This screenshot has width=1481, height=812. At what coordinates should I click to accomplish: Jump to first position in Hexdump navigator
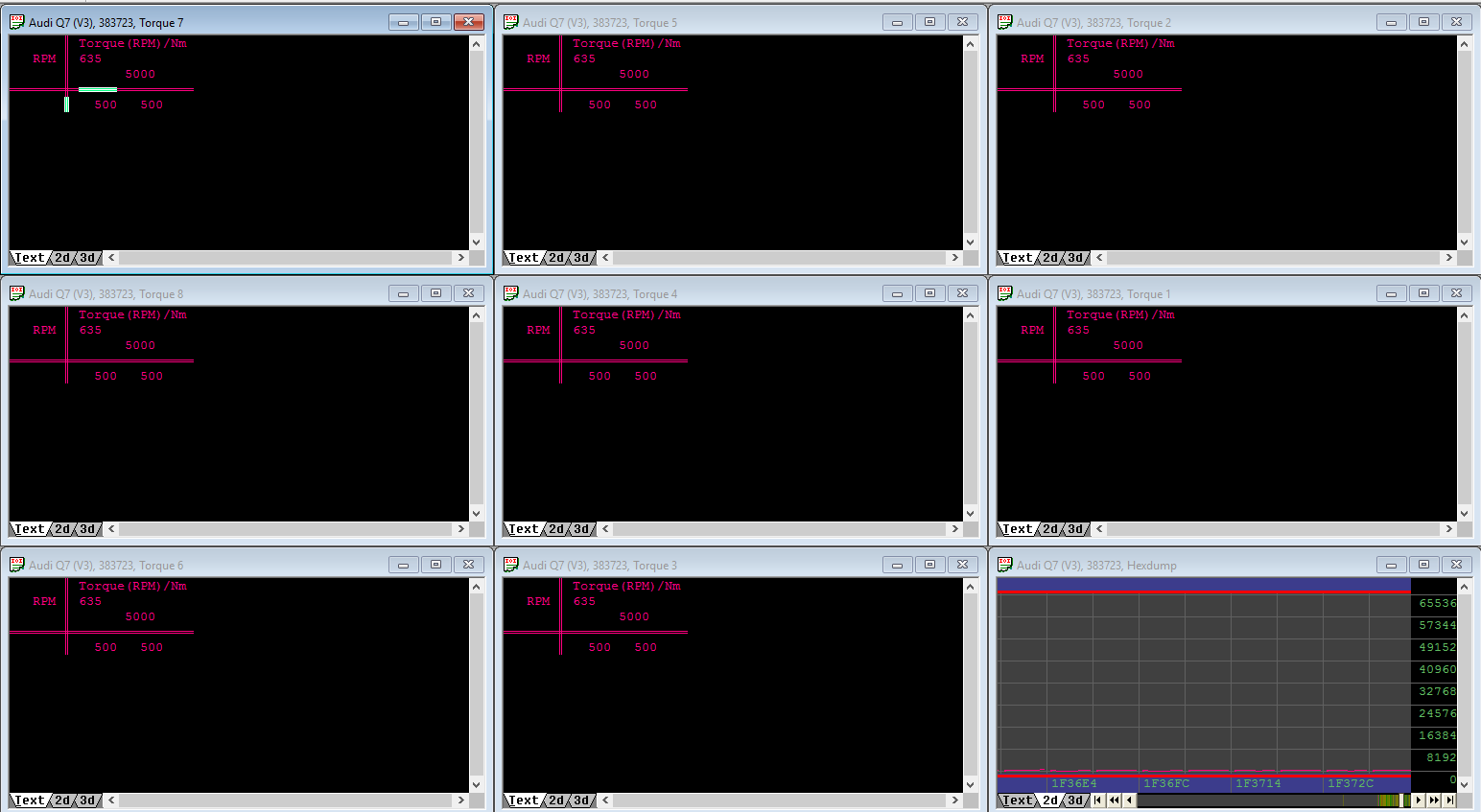click(x=1098, y=800)
